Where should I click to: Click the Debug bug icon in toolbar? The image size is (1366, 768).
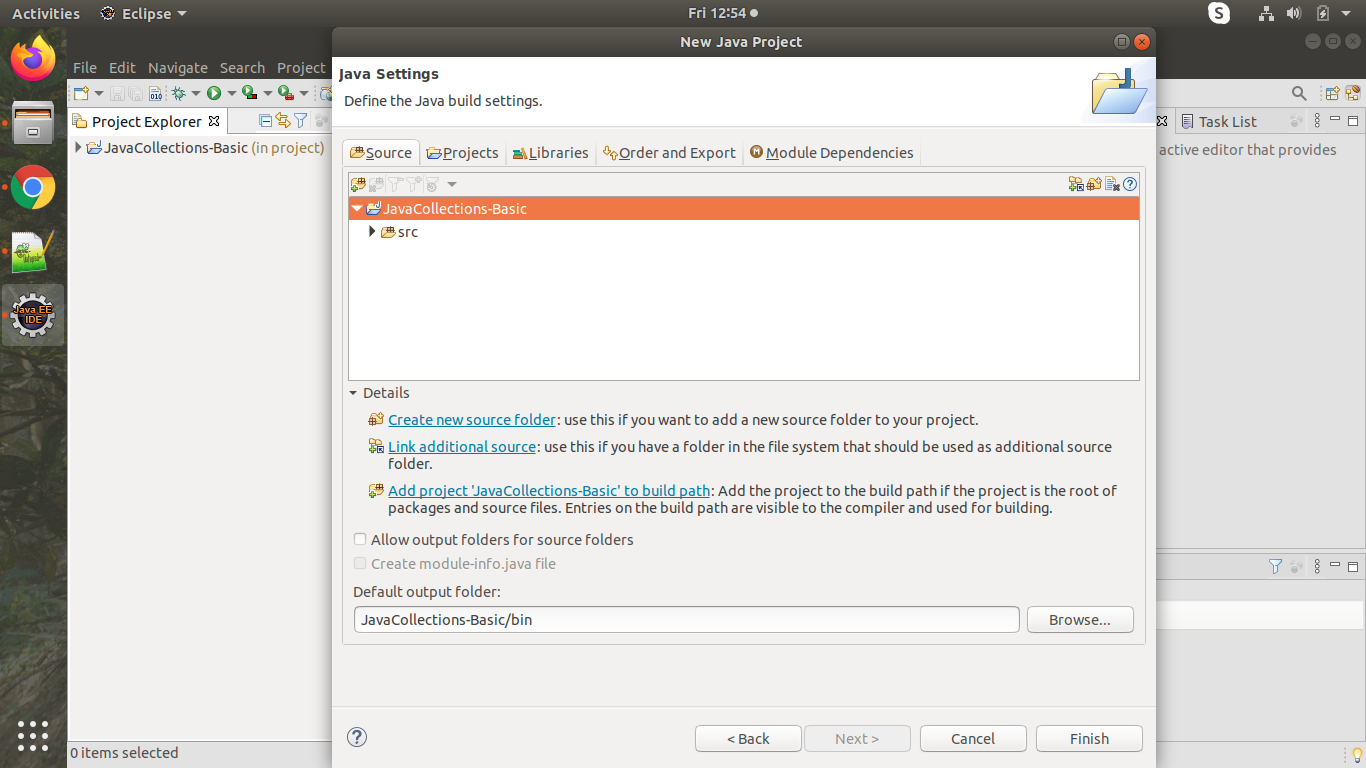coord(178,93)
